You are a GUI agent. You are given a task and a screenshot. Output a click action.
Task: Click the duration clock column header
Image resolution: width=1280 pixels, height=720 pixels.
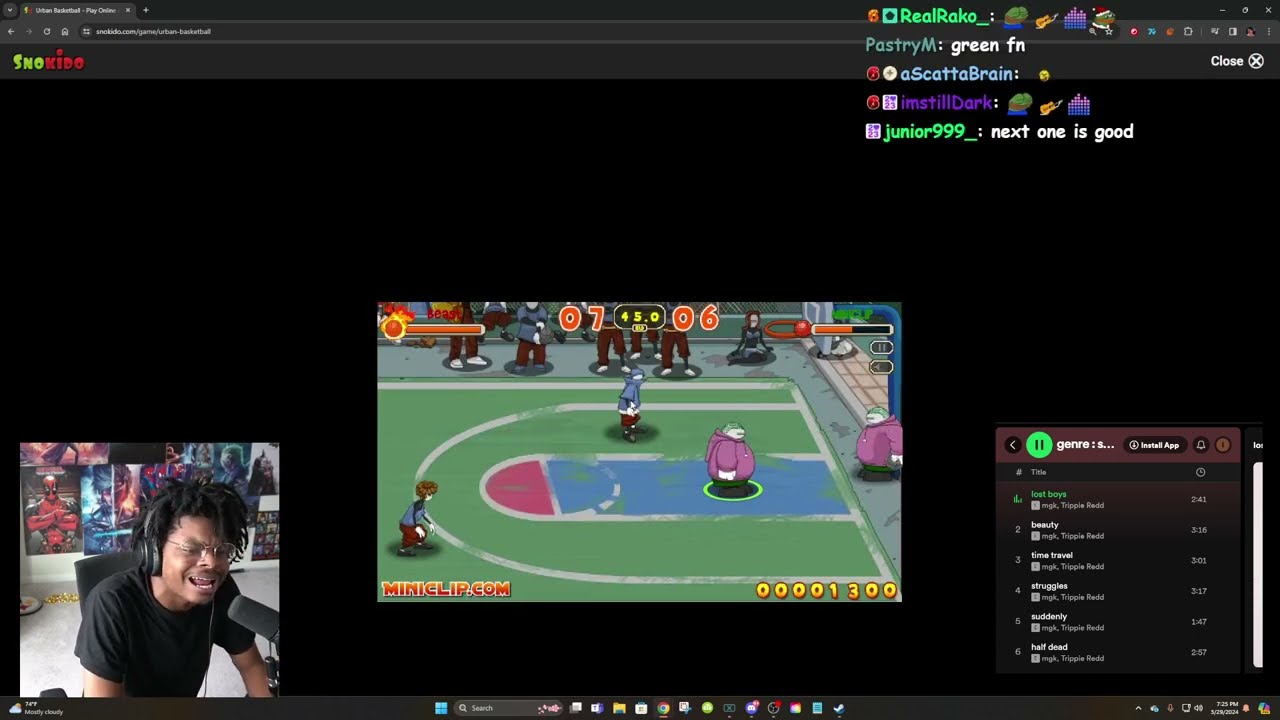pos(1200,472)
